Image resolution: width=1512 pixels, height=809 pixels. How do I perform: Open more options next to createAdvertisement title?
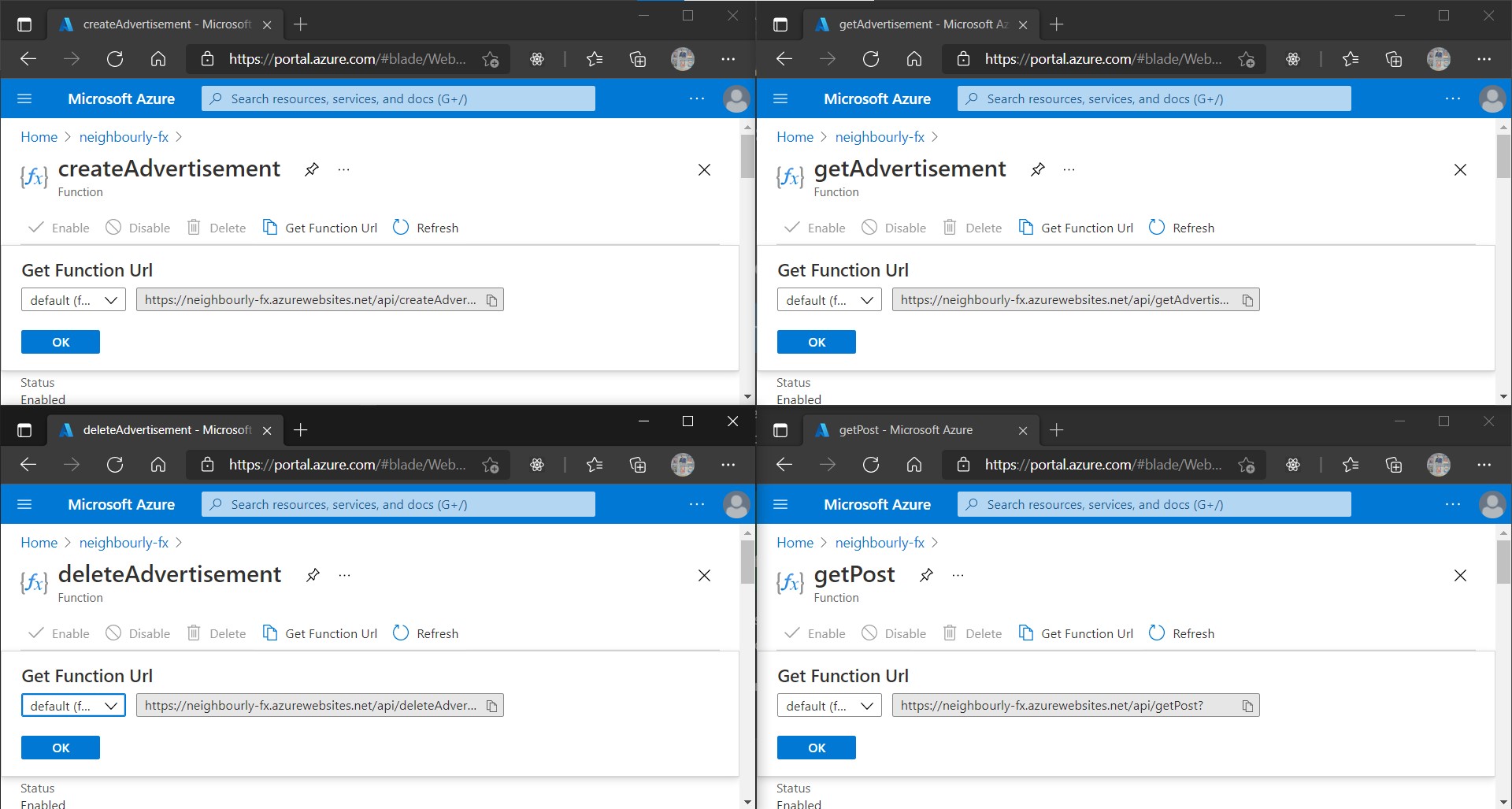click(343, 169)
